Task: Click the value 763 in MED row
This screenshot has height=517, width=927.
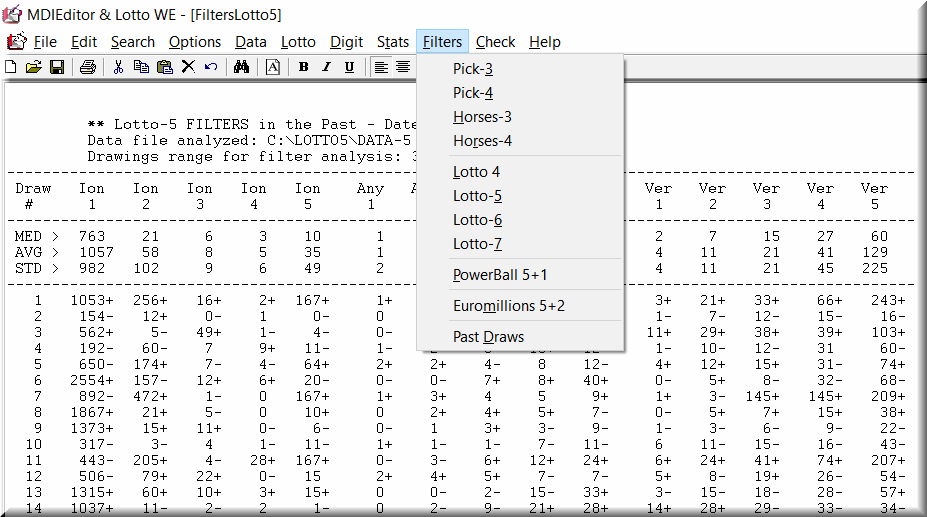Action: coord(92,237)
